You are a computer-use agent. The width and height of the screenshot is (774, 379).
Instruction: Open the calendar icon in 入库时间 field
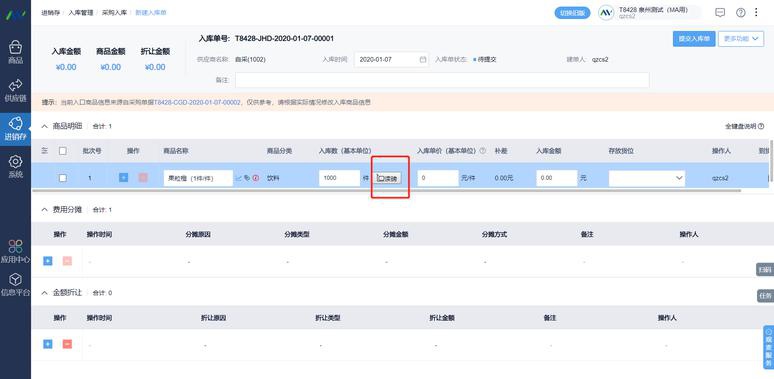tap(423, 59)
